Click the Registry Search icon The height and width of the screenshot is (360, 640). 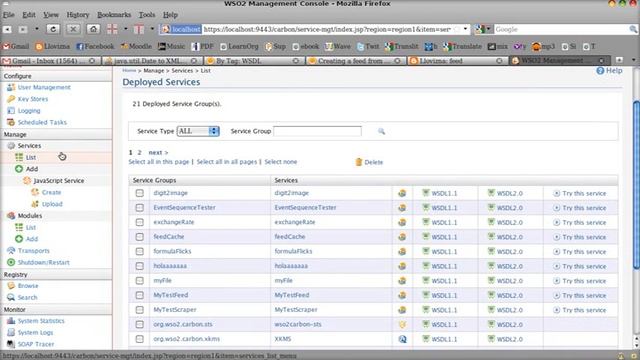coord(11,297)
